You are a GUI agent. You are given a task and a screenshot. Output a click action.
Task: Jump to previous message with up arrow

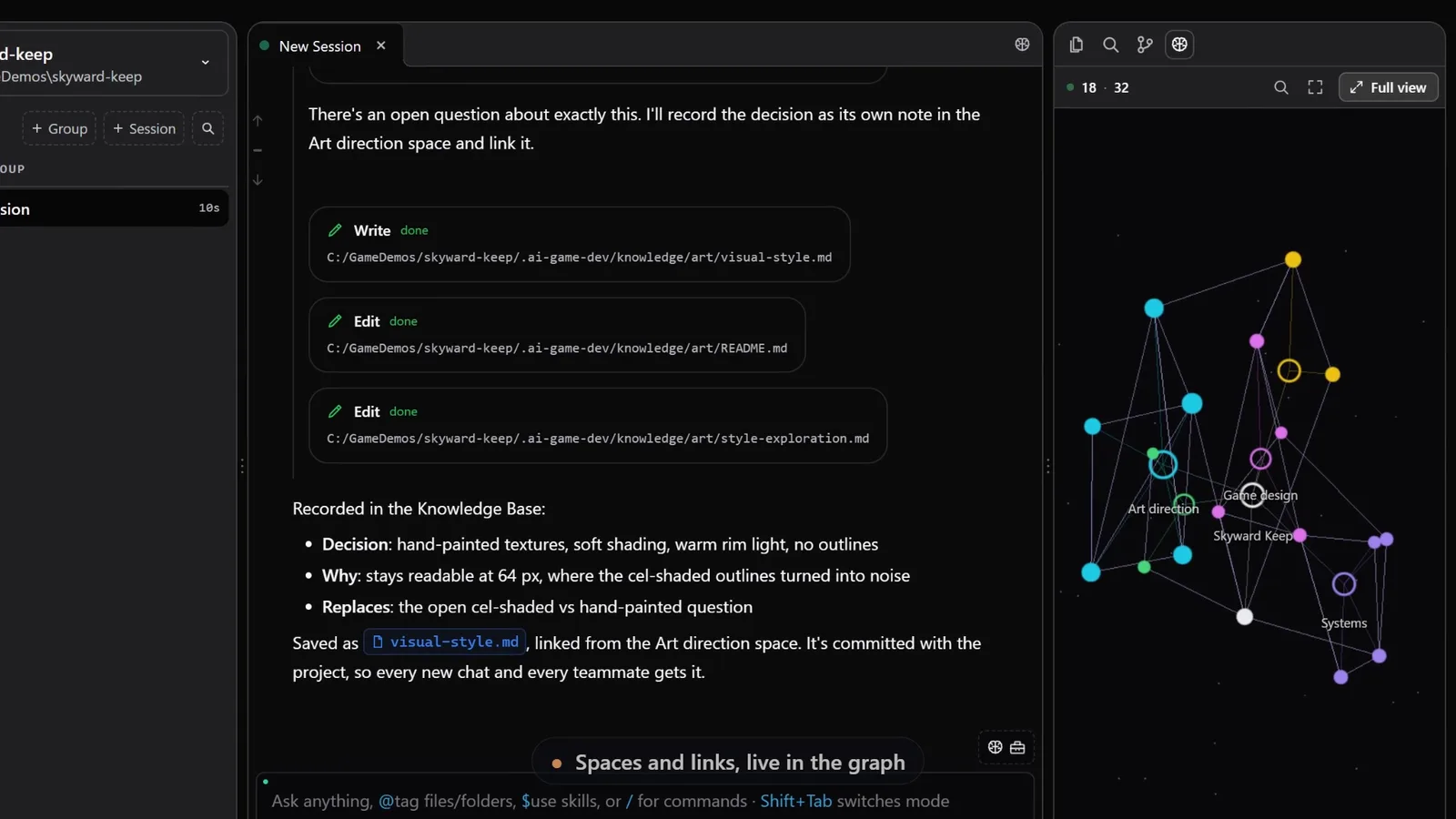tap(258, 120)
